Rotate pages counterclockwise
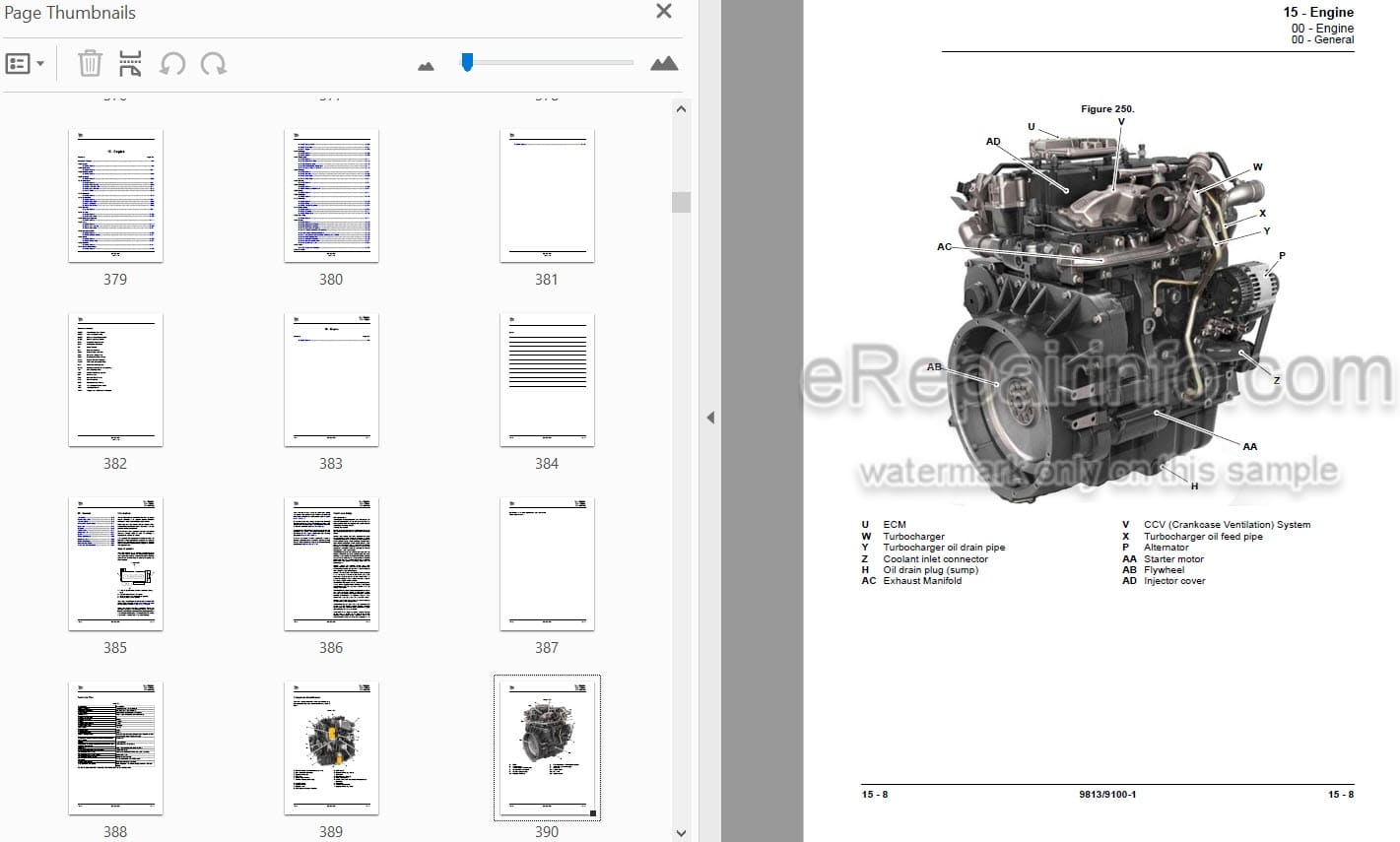Image resolution: width=1400 pixels, height=842 pixels. coord(172,64)
